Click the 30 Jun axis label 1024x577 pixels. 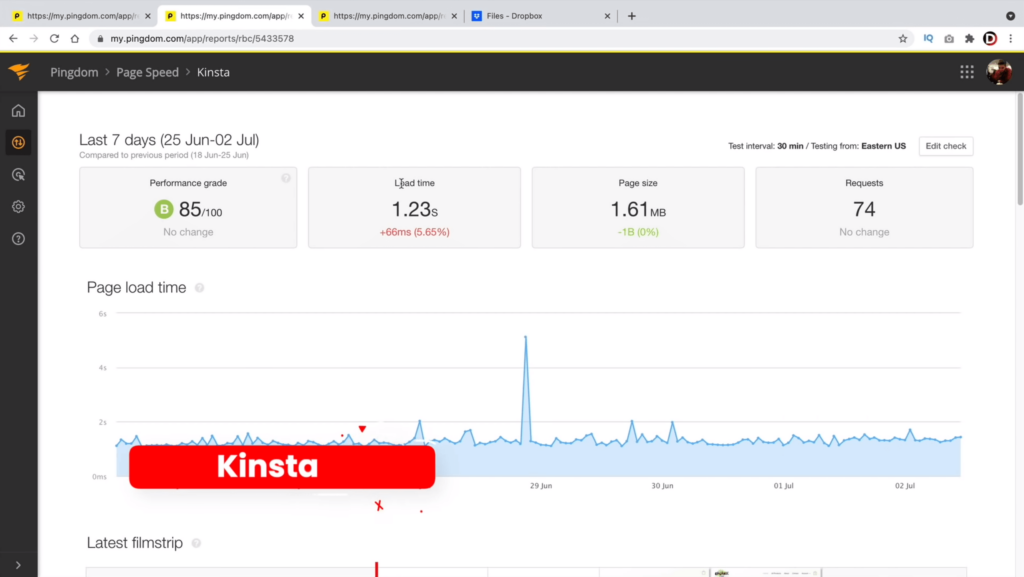click(662, 486)
